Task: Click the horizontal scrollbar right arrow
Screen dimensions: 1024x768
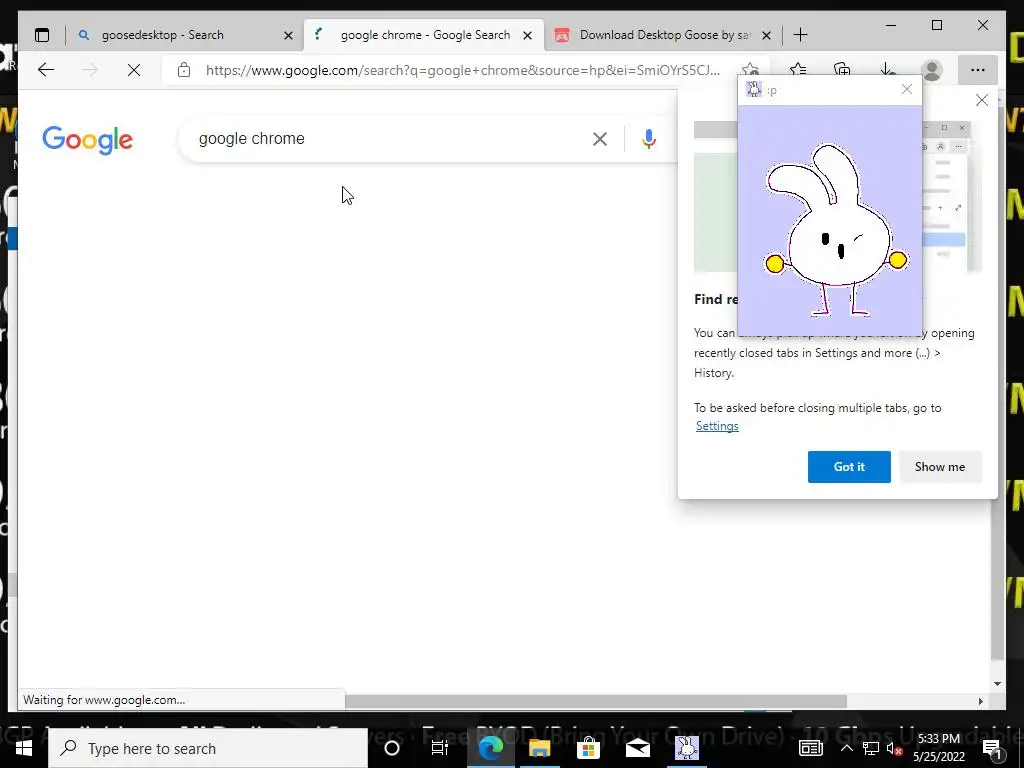Action: (981, 701)
